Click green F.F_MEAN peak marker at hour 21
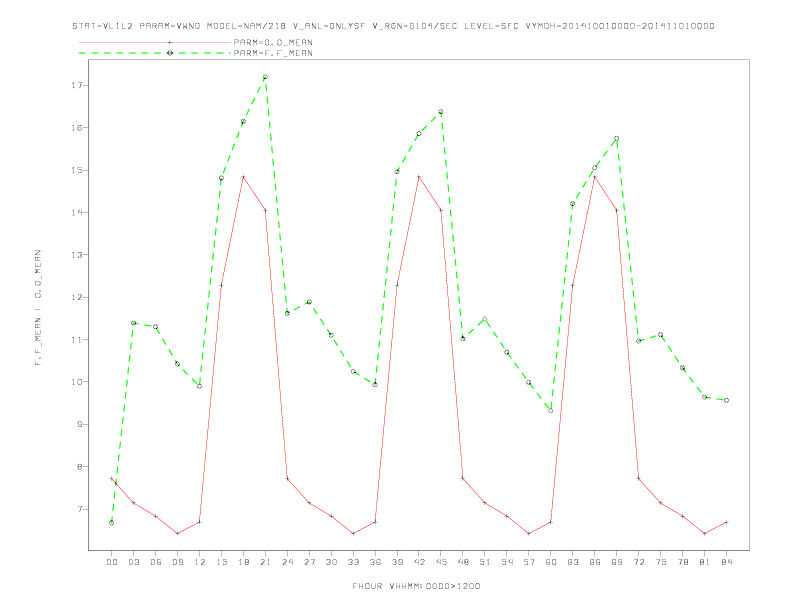Image resolution: width=792 pixels, height=612 pixels. point(265,77)
